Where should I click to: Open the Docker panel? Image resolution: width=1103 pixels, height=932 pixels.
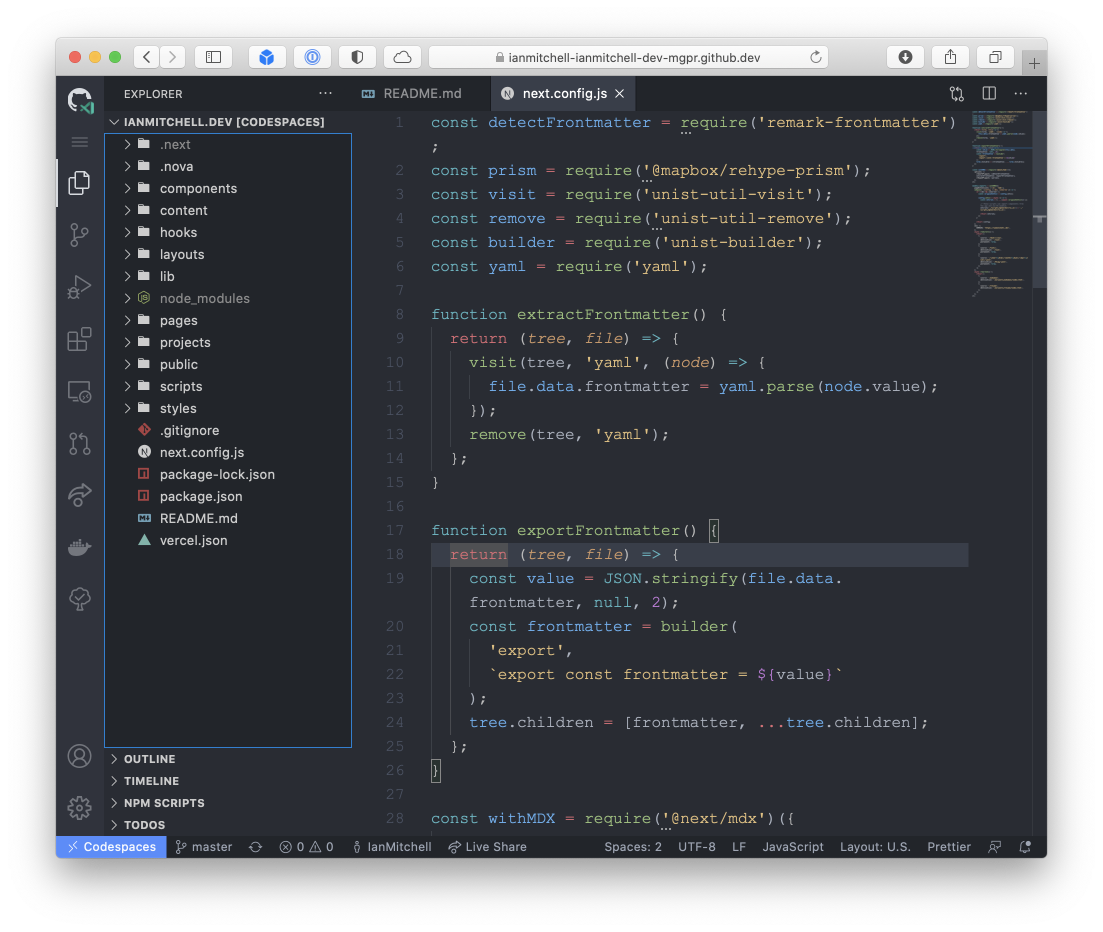[x=79, y=547]
